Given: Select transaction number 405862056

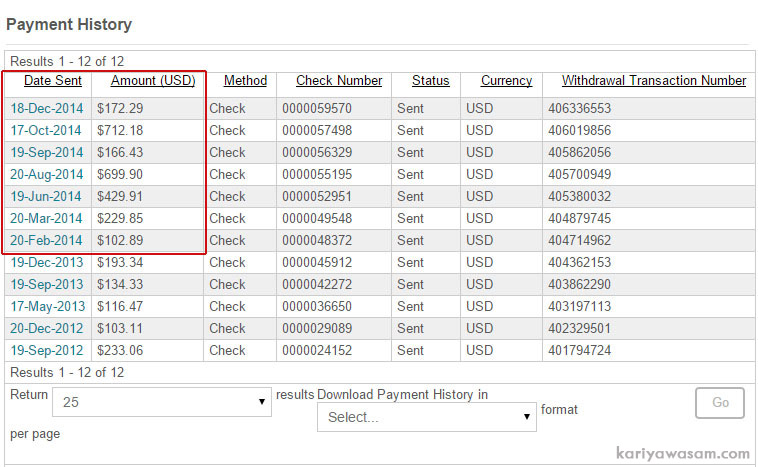Looking at the screenshot, I should [x=580, y=152].
